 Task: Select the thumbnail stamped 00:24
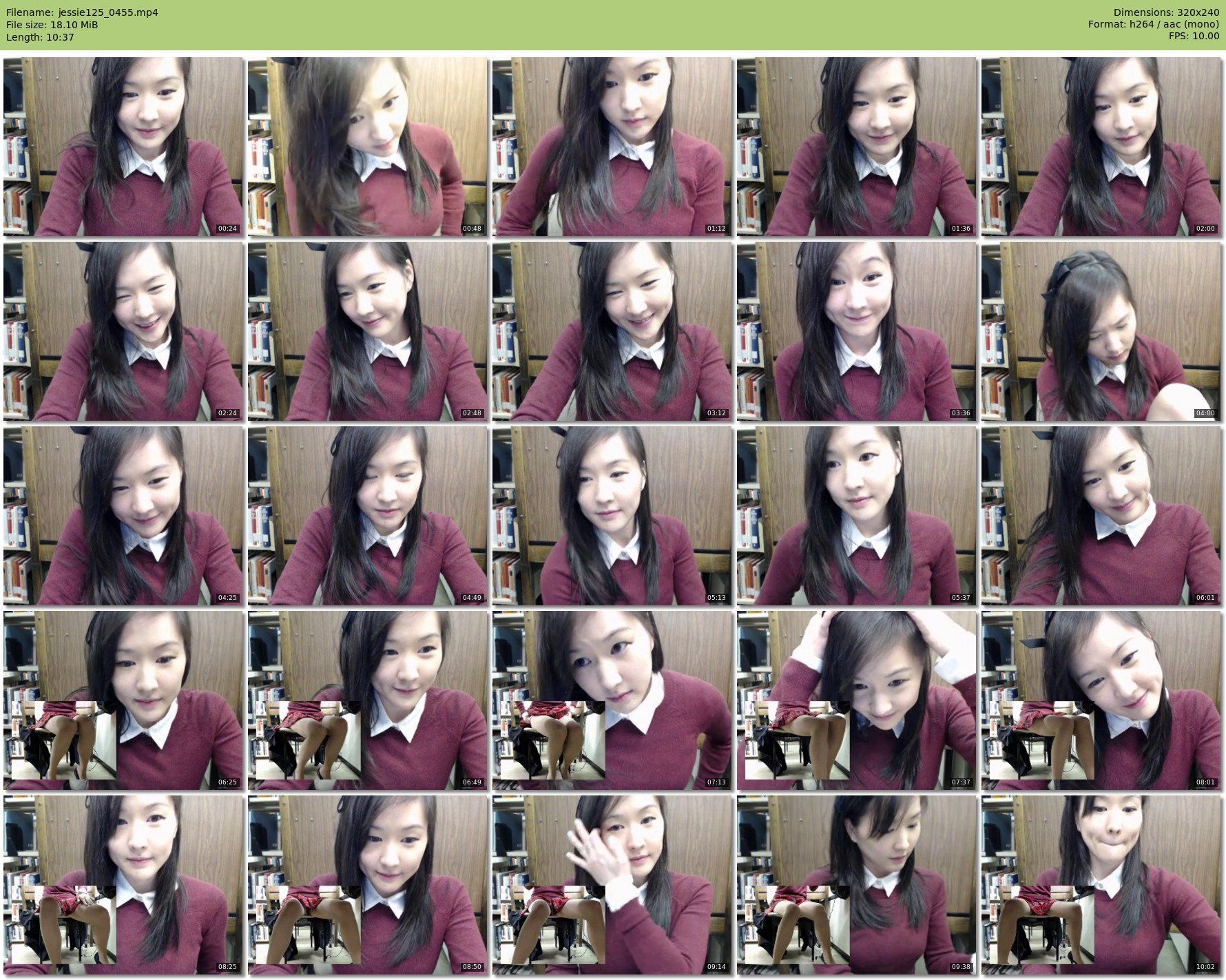(123, 147)
